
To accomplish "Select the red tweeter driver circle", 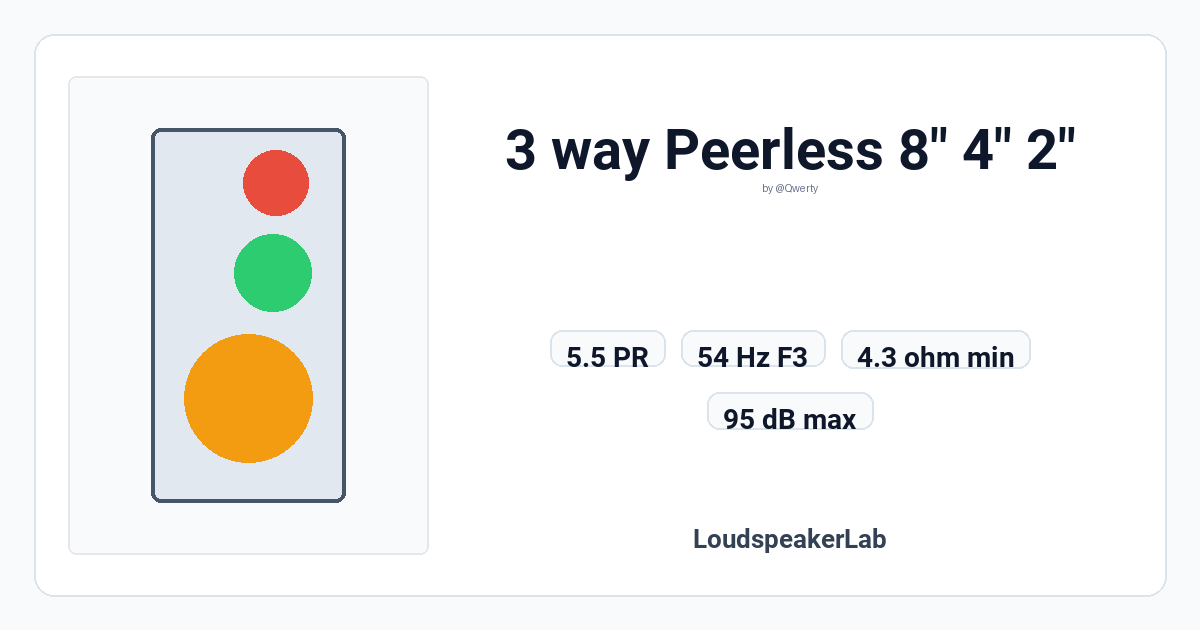I will [x=276, y=183].
